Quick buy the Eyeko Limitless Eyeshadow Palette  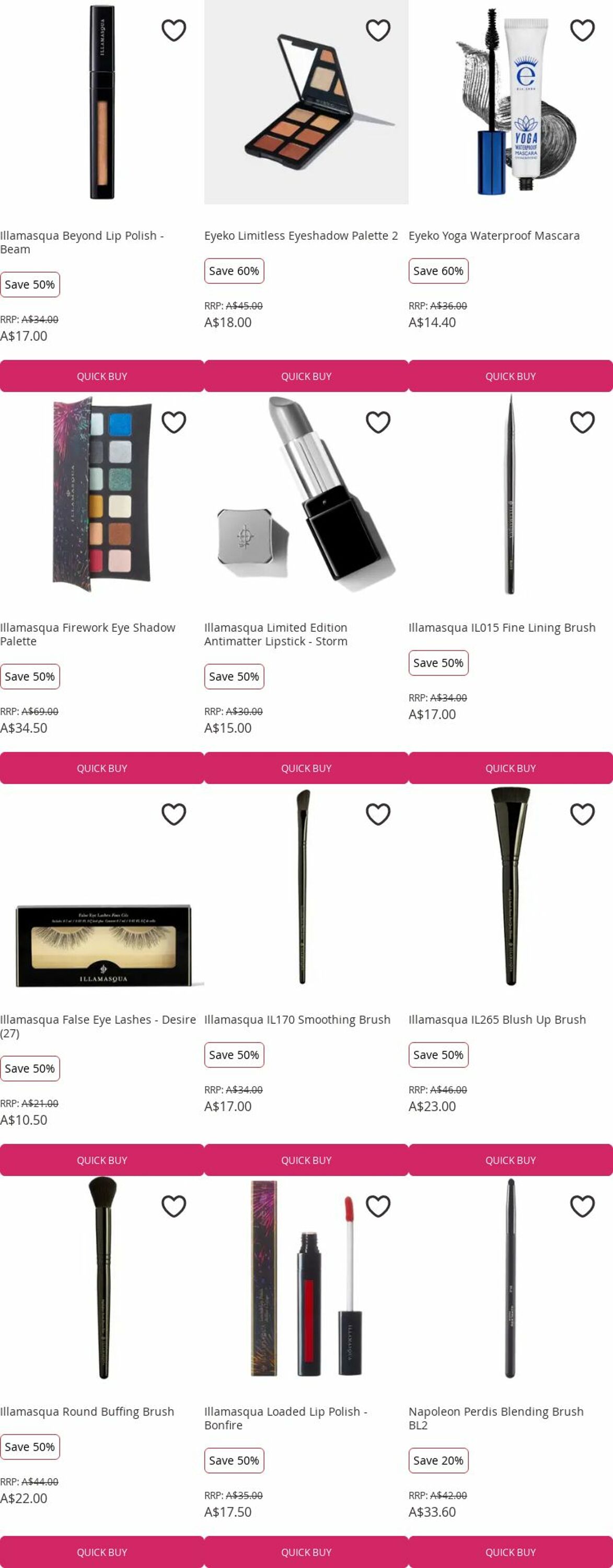point(306,376)
